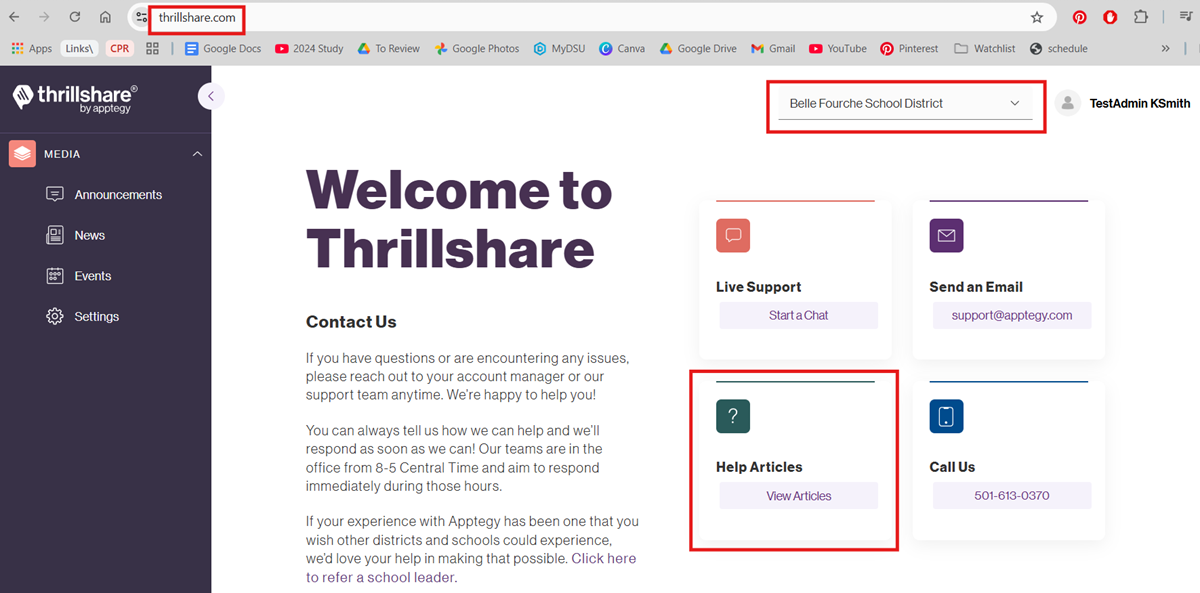This screenshot has width=1200, height=593.
Task: Show more bookmarks with double chevron
Action: pyautogui.click(x=1165, y=48)
